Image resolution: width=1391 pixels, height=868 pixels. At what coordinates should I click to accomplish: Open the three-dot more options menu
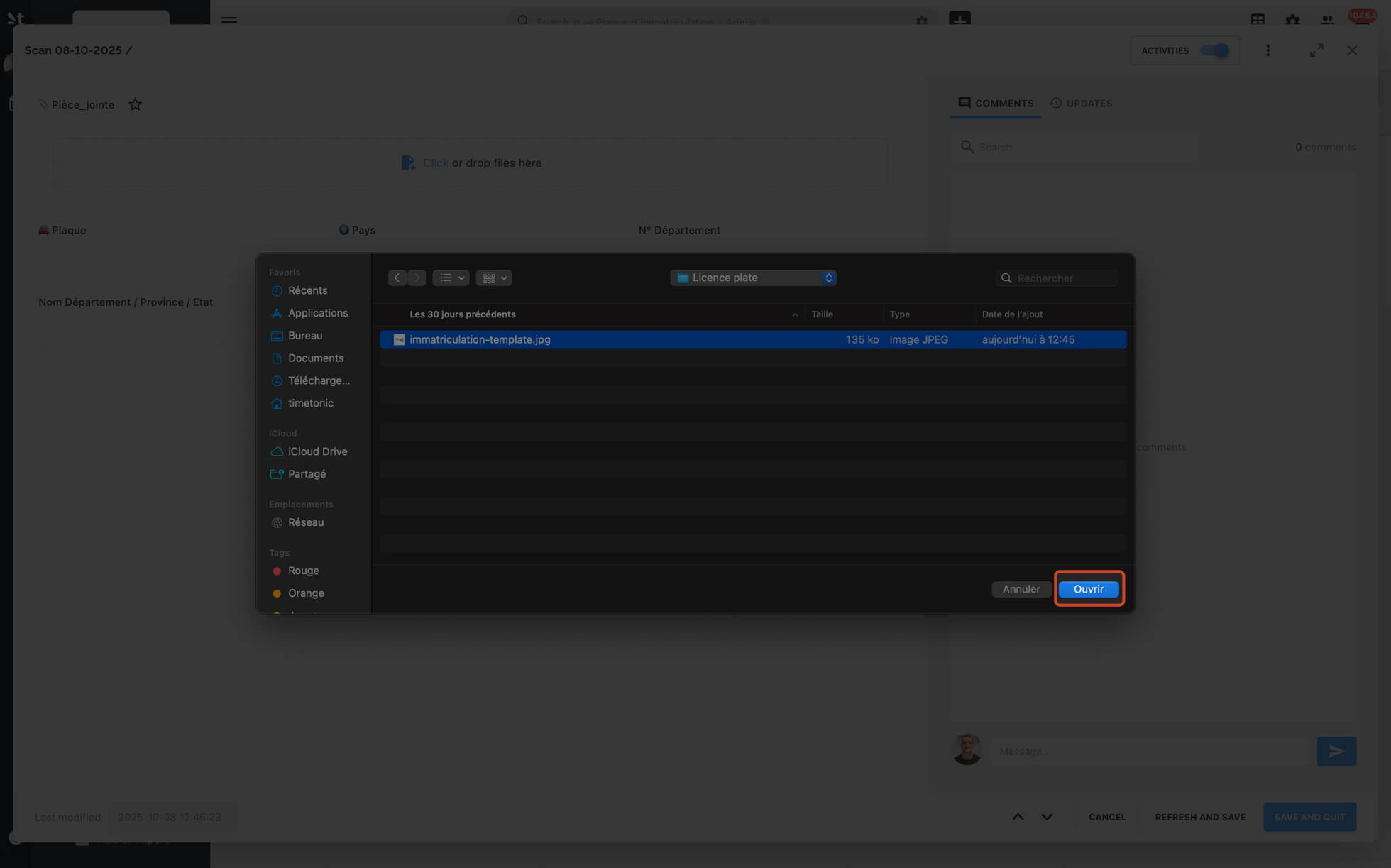pos(1268,50)
